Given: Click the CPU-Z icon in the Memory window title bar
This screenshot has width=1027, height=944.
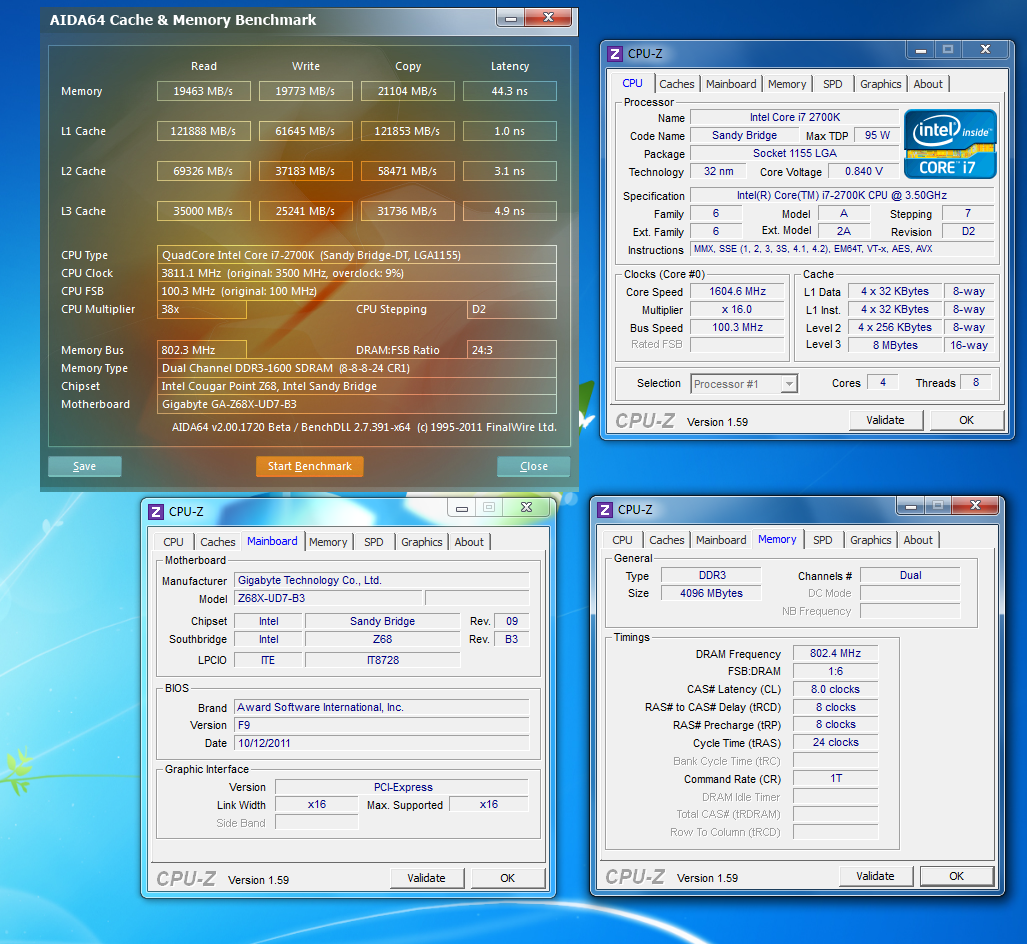Looking at the screenshot, I should click(605, 509).
